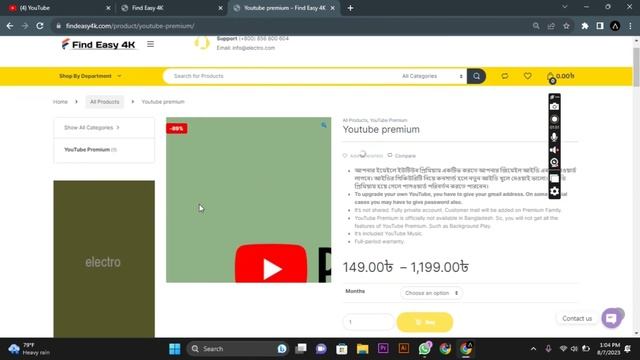Click the quantity input showing 1
Viewport: 640px width, 360px height.
368,322
